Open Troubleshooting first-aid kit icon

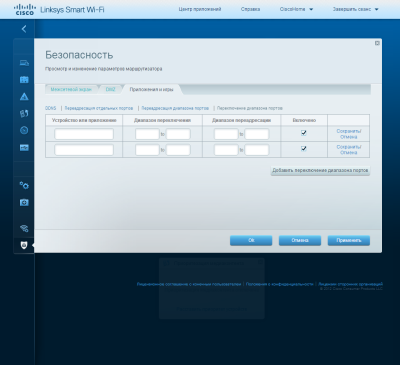[x=24, y=202]
